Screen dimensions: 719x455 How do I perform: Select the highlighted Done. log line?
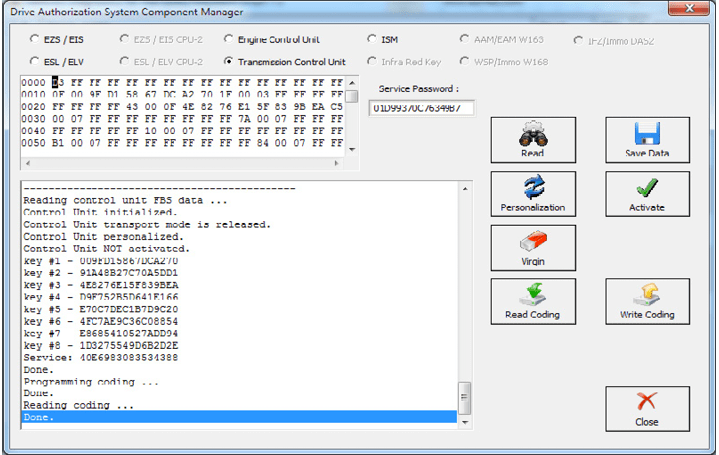(x=238, y=417)
